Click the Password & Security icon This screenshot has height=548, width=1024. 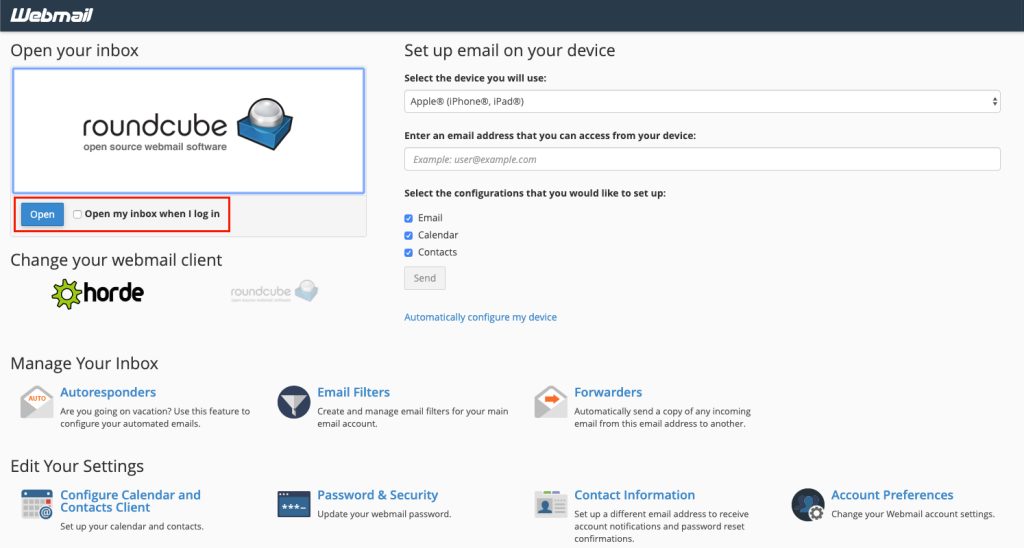point(294,504)
